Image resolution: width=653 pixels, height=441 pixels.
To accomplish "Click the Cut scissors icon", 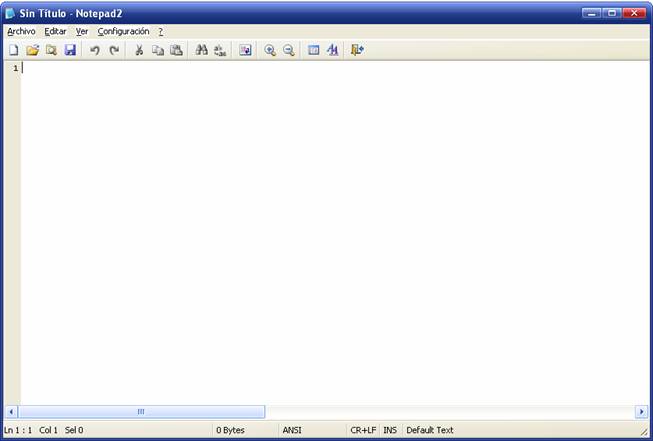I will (x=139, y=50).
